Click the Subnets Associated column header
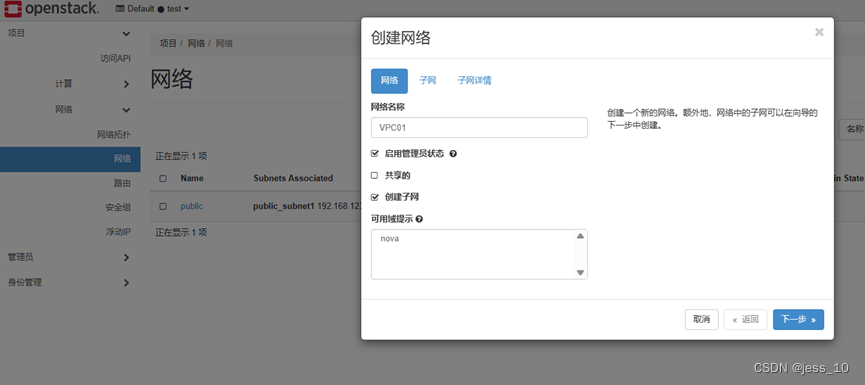This screenshot has width=865, height=385. 293,178
